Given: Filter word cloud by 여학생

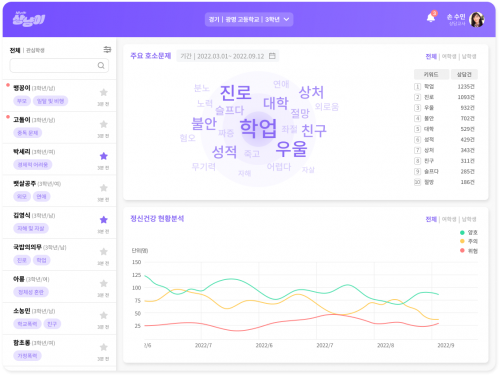Looking at the screenshot, I should [449, 57].
